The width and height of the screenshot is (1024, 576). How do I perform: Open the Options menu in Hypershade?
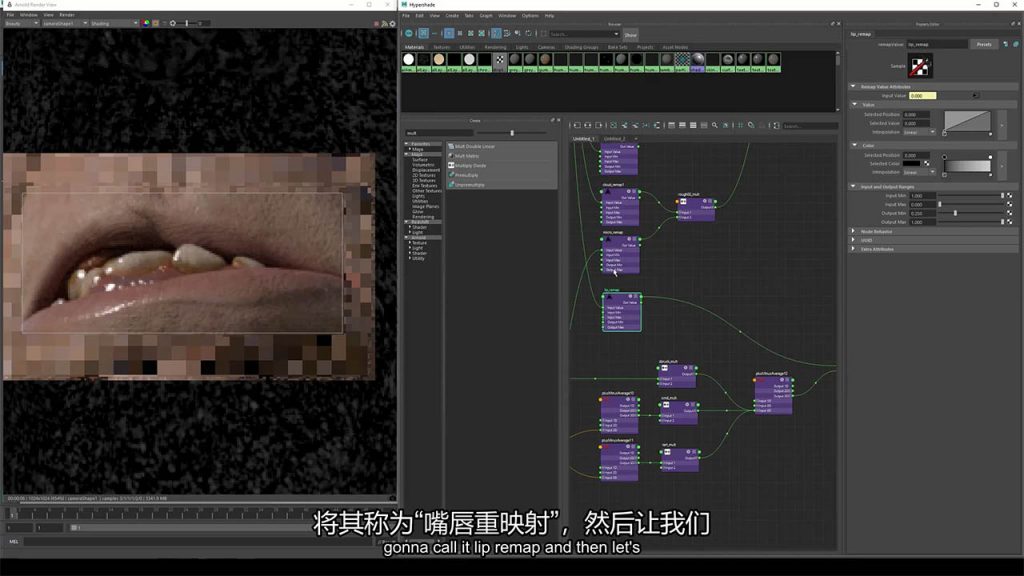pyautogui.click(x=530, y=16)
